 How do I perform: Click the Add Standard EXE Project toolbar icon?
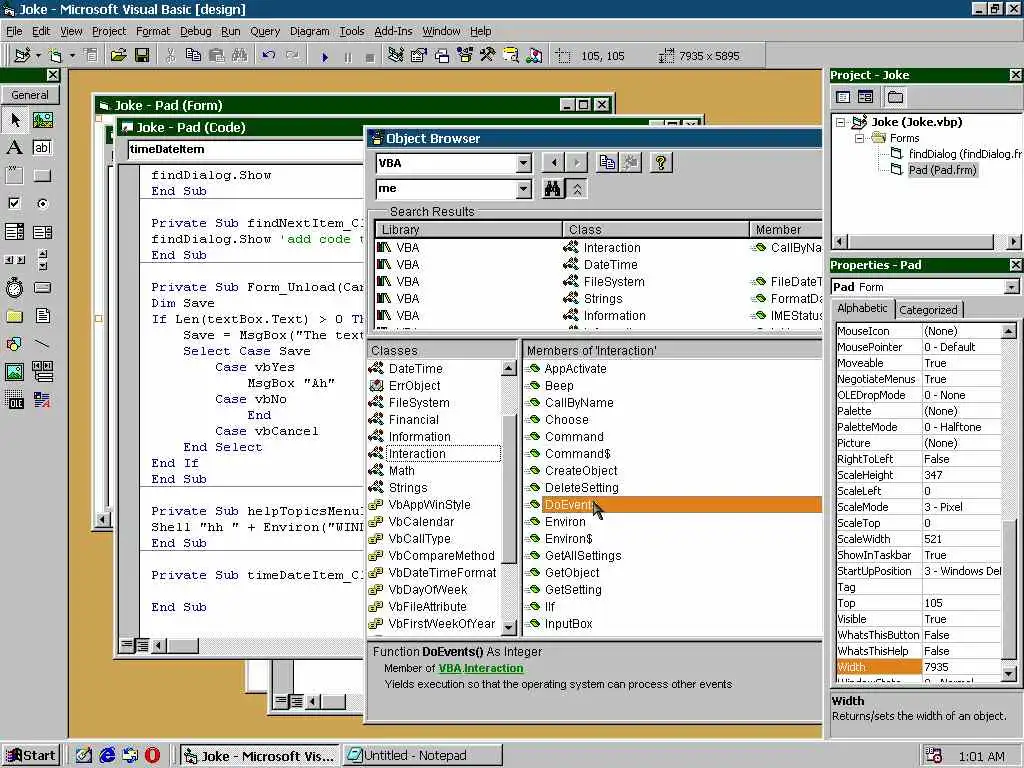coord(22,56)
